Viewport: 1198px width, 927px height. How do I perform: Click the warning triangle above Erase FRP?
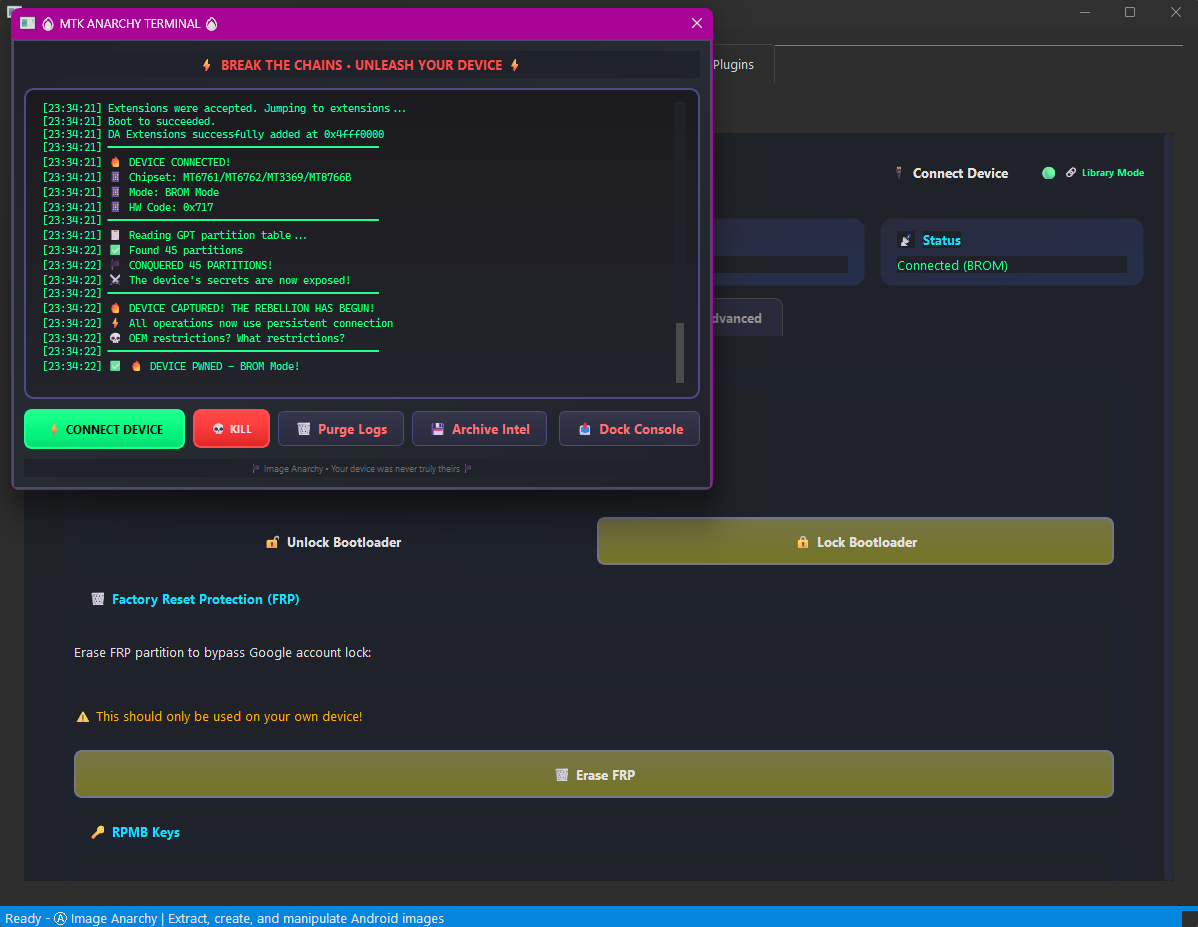(x=83, y=716)
